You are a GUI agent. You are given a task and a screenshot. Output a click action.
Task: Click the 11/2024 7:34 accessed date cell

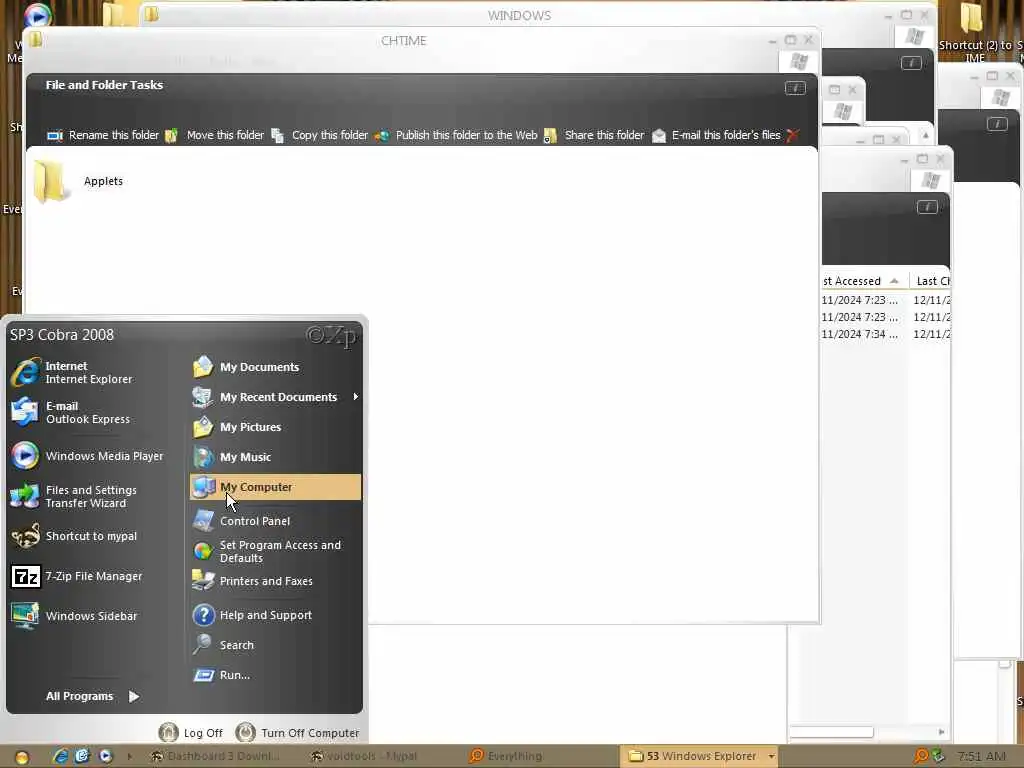859,334
